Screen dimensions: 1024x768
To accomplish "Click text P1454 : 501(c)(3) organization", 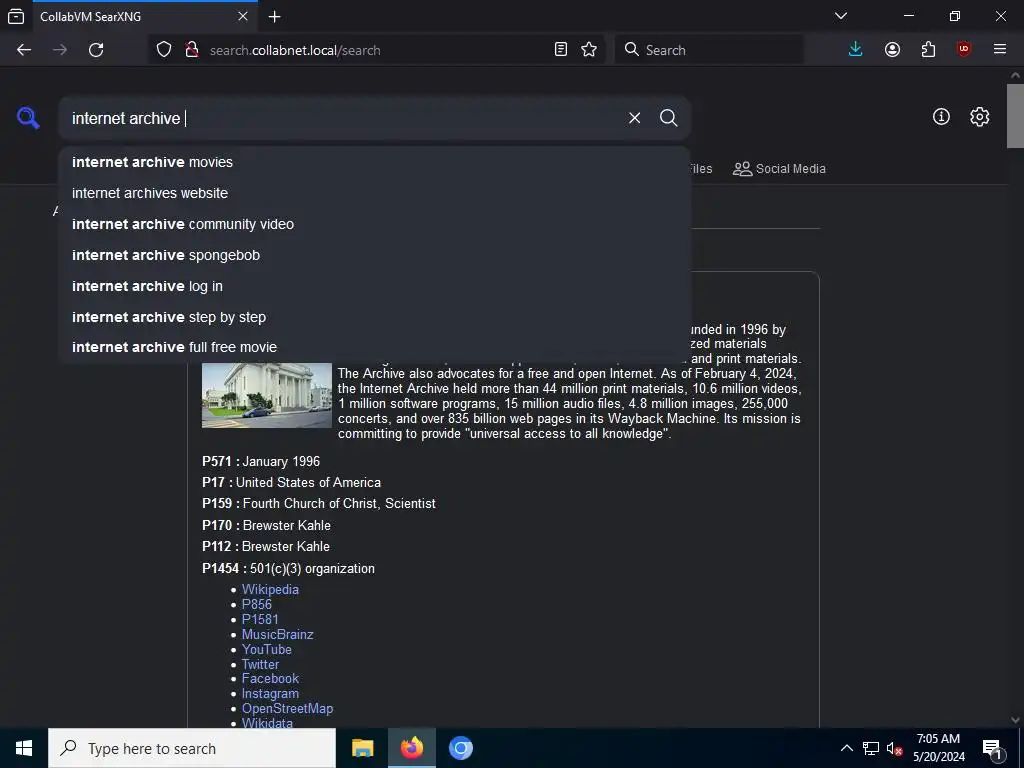I will click(288, 568).
